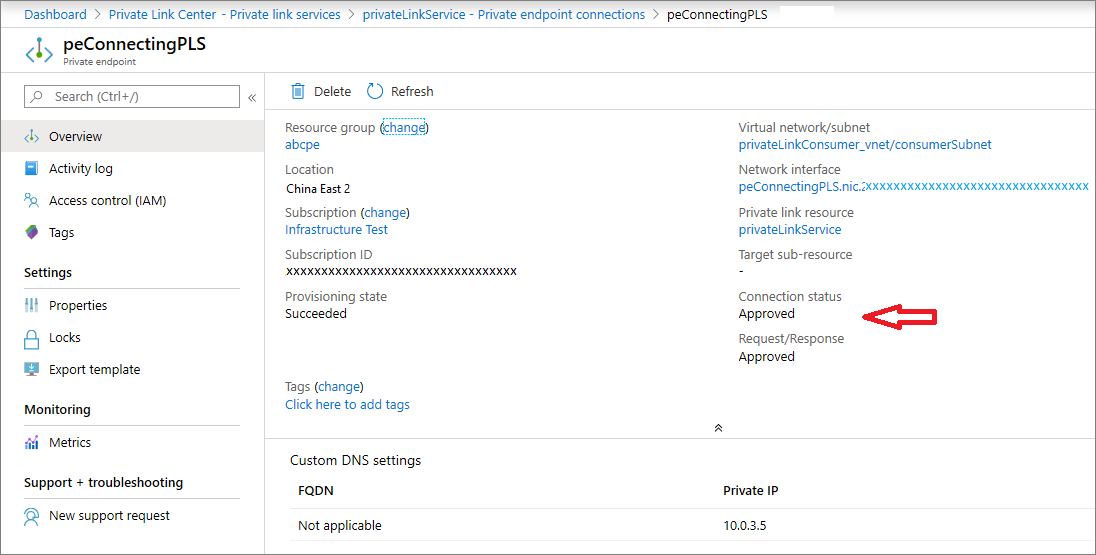Click the Export template icon
1096x555 pixels.
(31, 370)
